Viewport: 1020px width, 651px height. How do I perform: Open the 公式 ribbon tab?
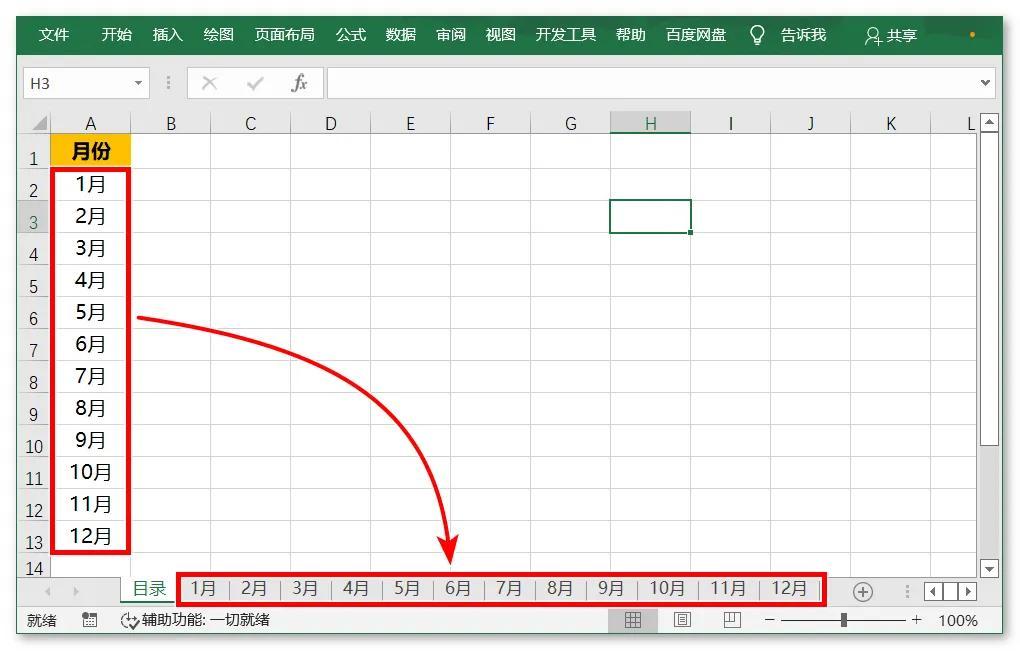[x=351, y=35]
